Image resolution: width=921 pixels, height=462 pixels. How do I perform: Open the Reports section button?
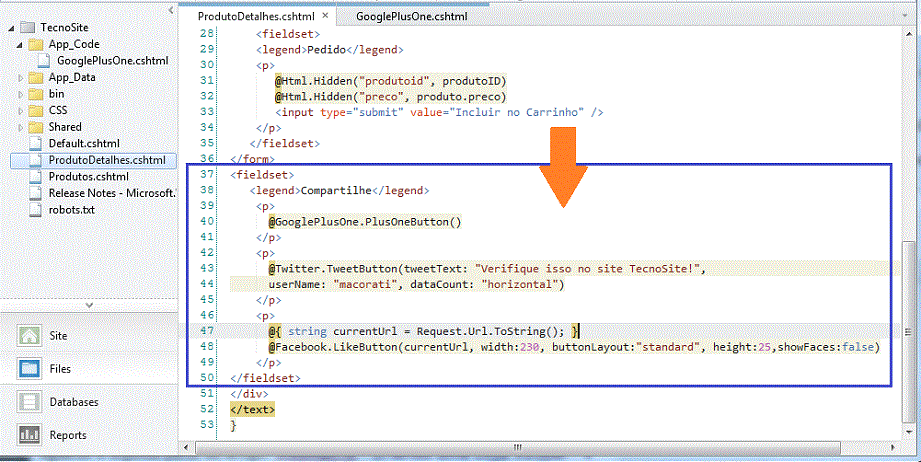pyautogui.click(x=89, y=435)
